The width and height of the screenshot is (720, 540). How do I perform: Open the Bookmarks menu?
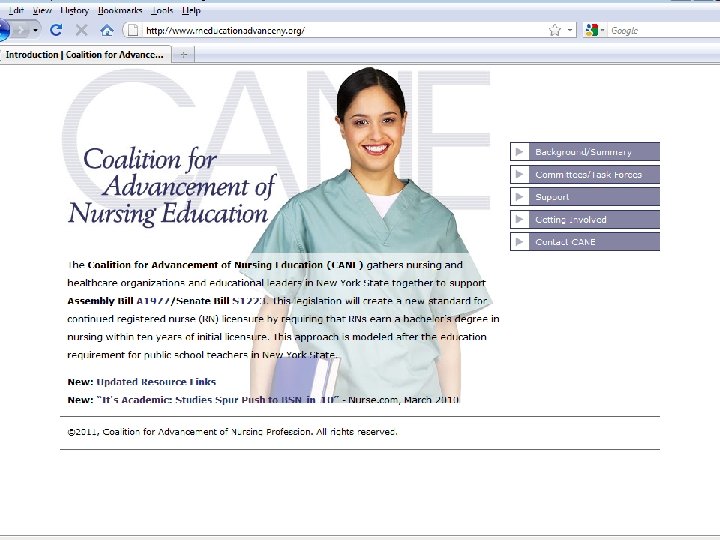coord(120,10)
